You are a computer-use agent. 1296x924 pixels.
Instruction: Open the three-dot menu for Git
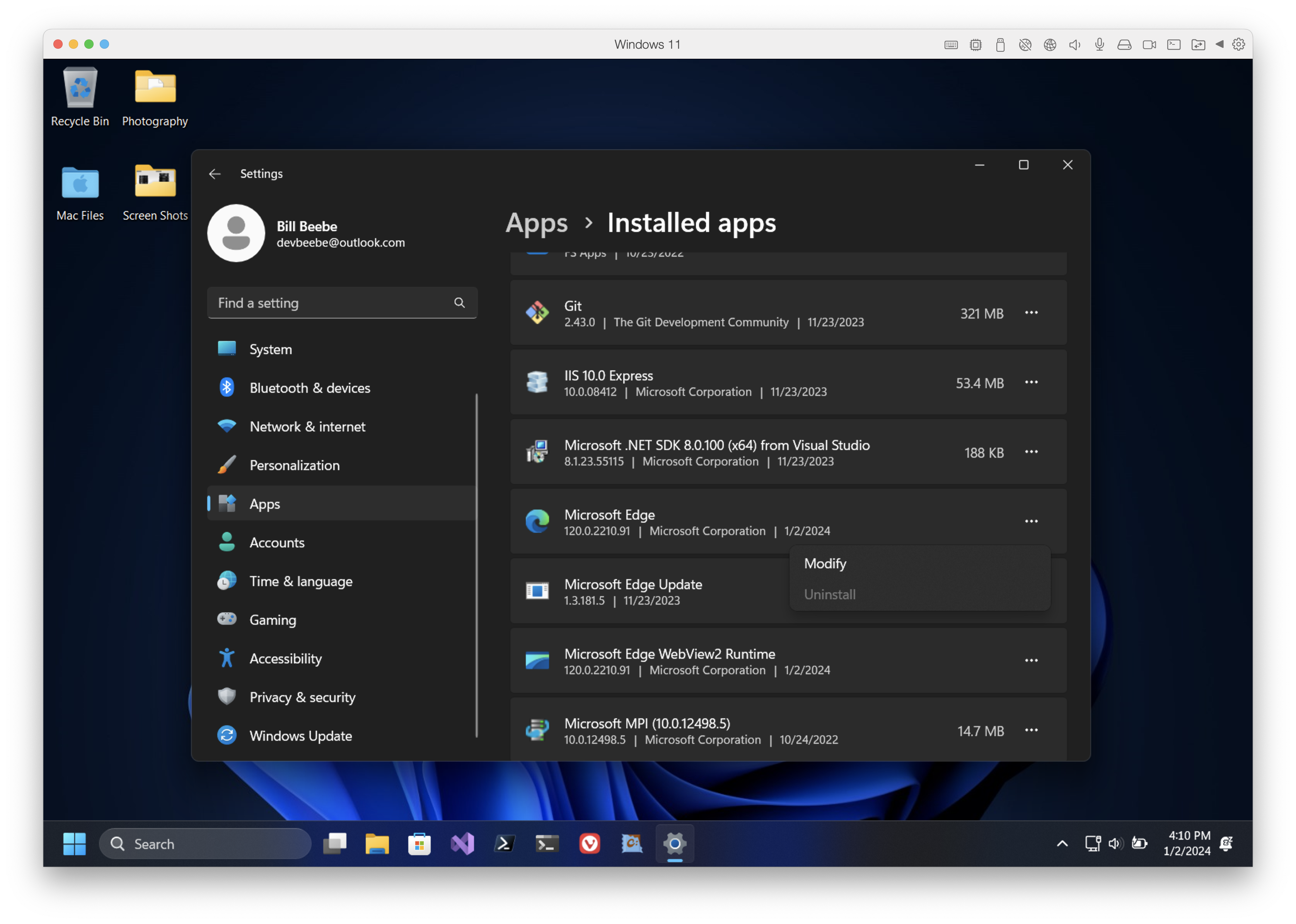click(1032, 313)
